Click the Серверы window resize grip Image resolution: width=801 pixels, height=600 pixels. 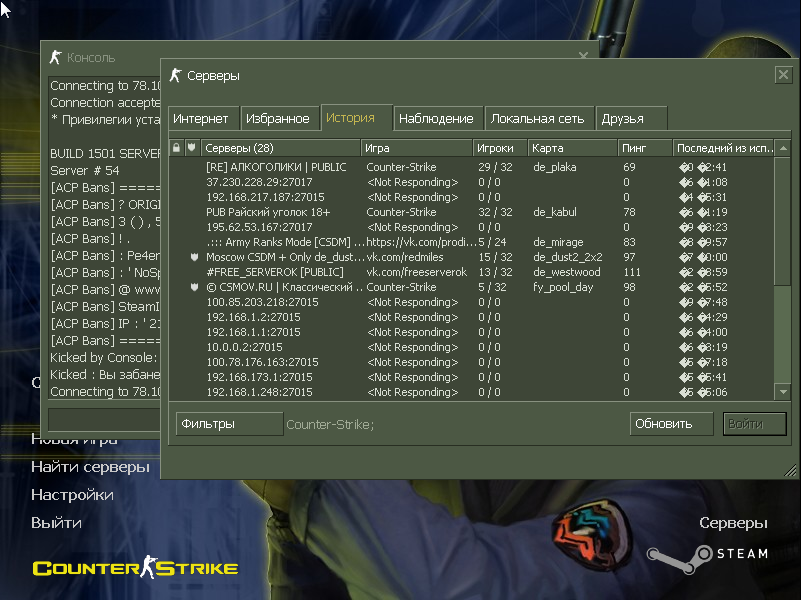click(790, 471)
